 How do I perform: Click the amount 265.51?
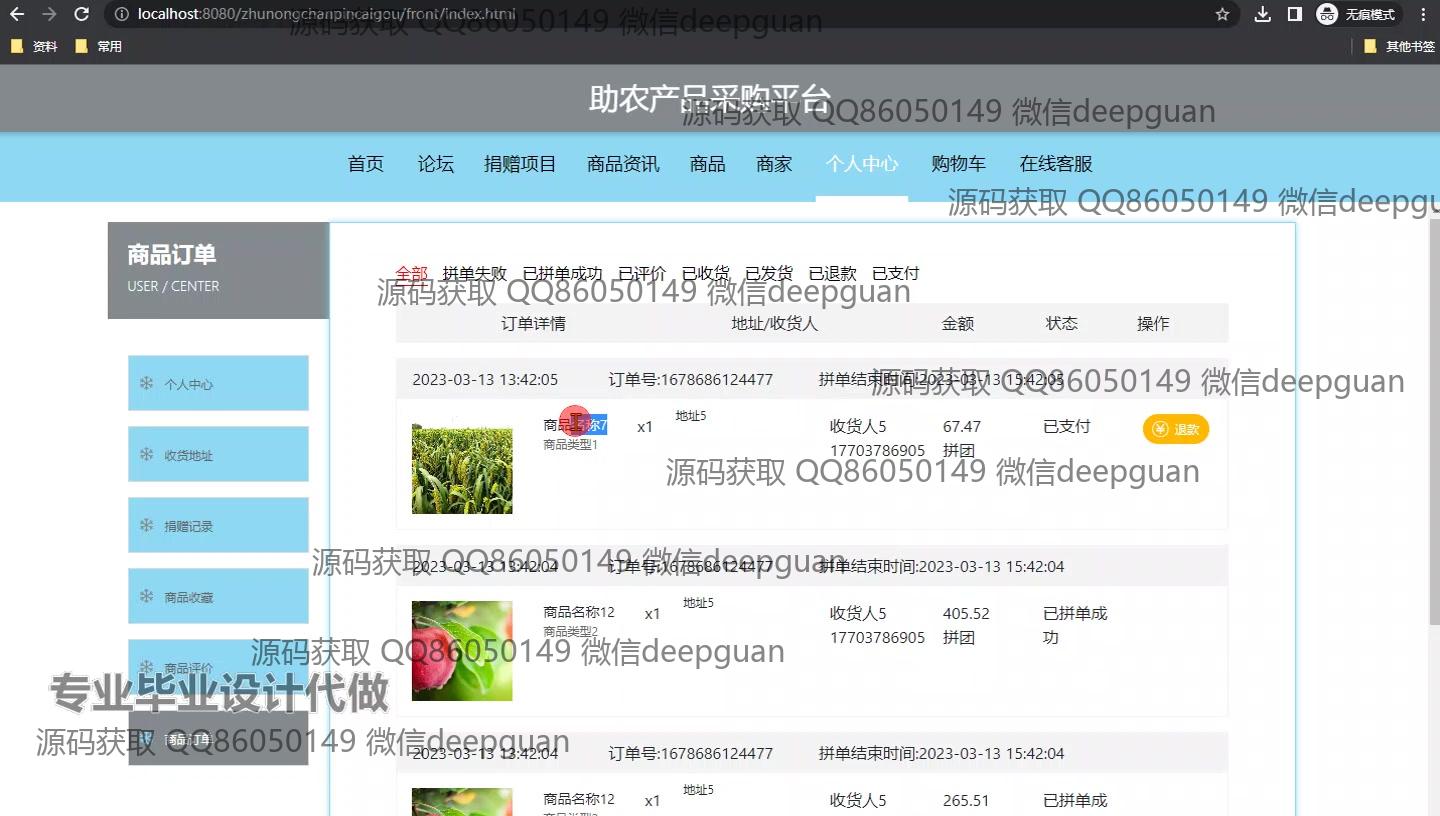[x=966, y=800]
